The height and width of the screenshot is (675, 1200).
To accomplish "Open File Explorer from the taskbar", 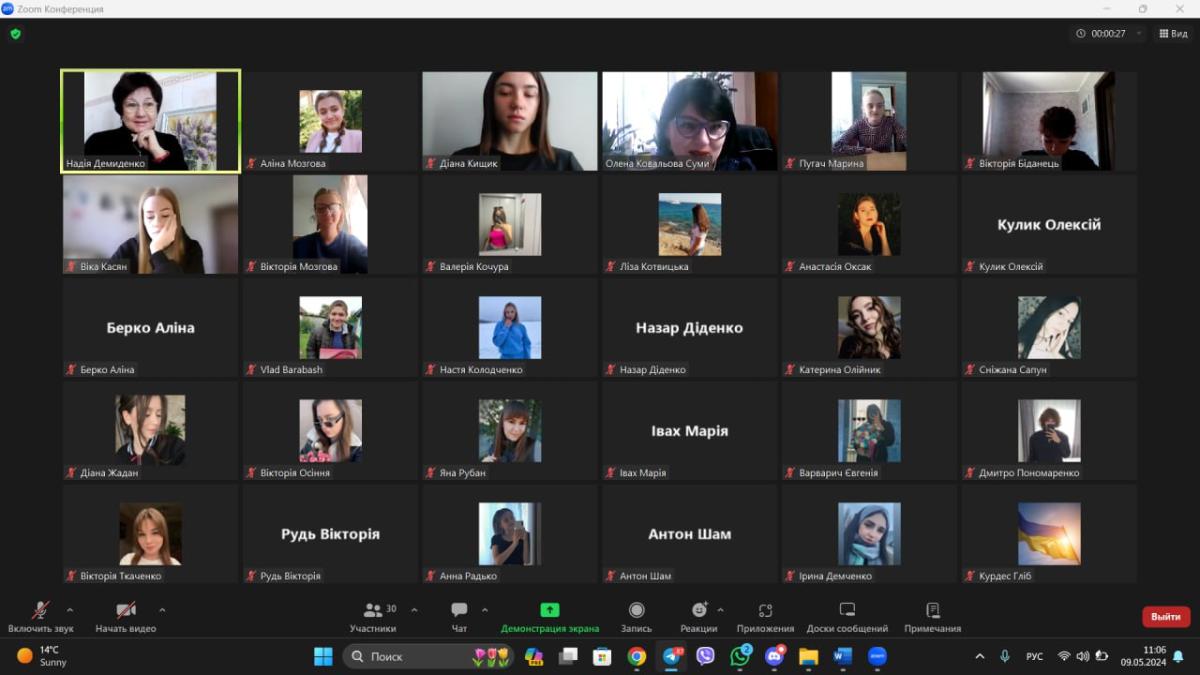I will tap(808, 657).
